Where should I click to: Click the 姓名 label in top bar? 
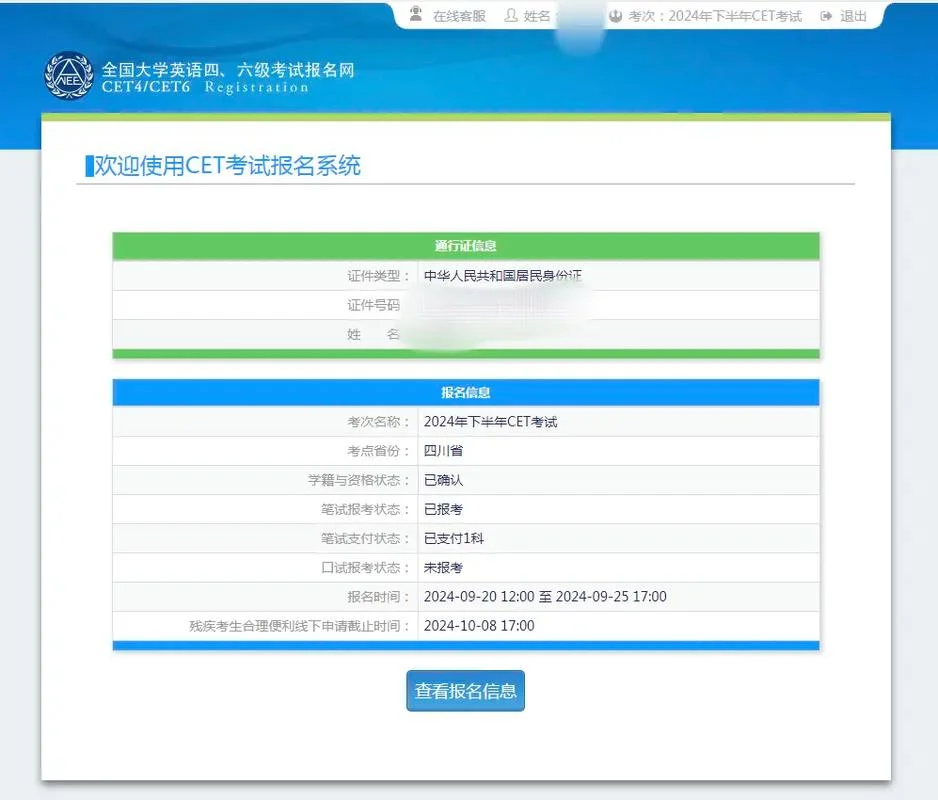point(537,16)
